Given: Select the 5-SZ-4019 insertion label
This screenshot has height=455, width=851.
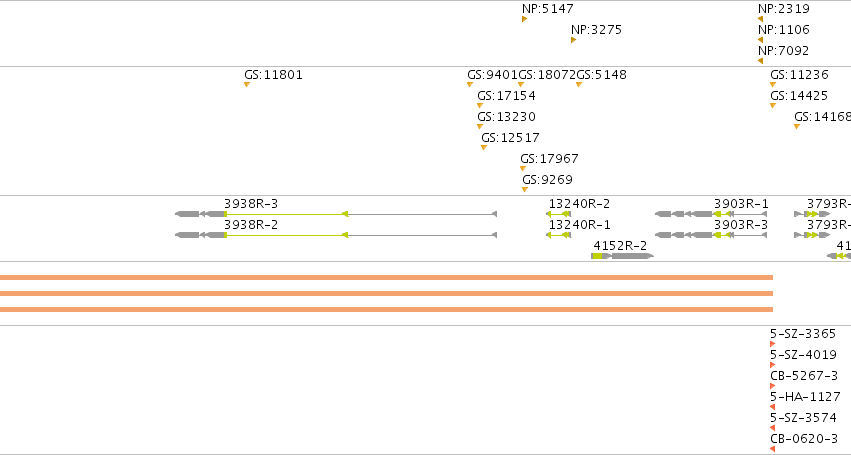Looking at the screenshot, I should click(x=803, y=355).
